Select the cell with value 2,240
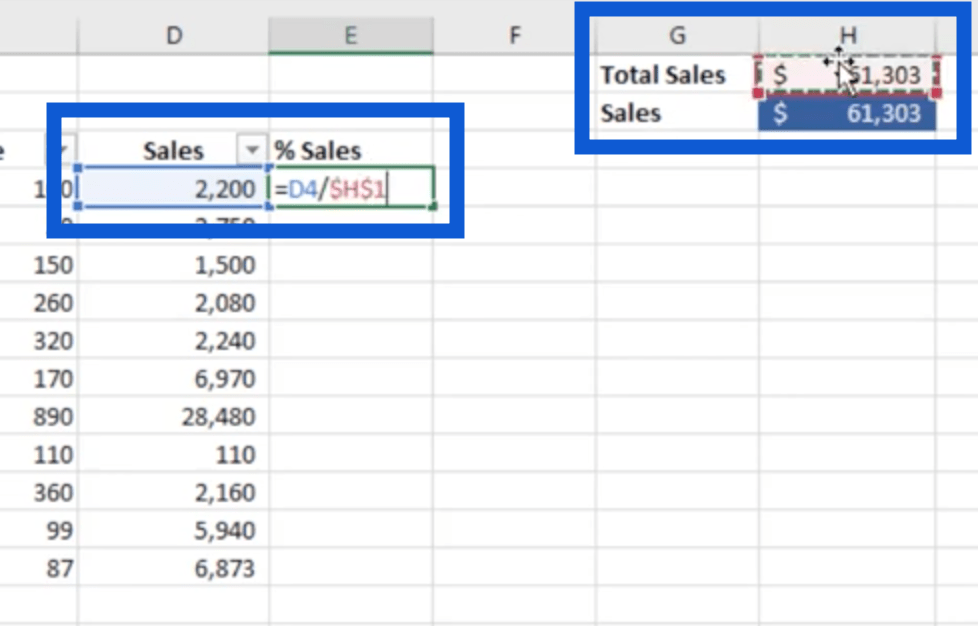Image resolution: width=978 pixels, height=626 pixels. [x=174, y=340]
